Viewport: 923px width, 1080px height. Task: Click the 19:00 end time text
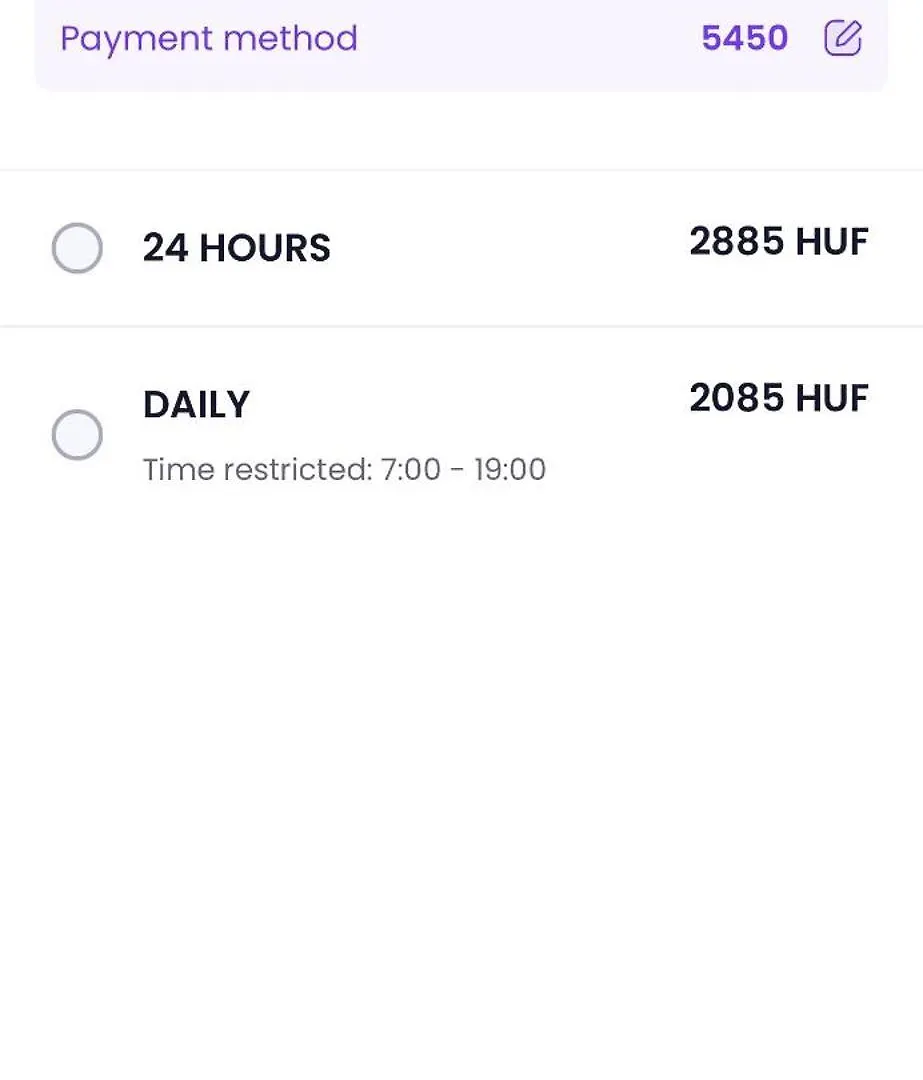(510, 470)
